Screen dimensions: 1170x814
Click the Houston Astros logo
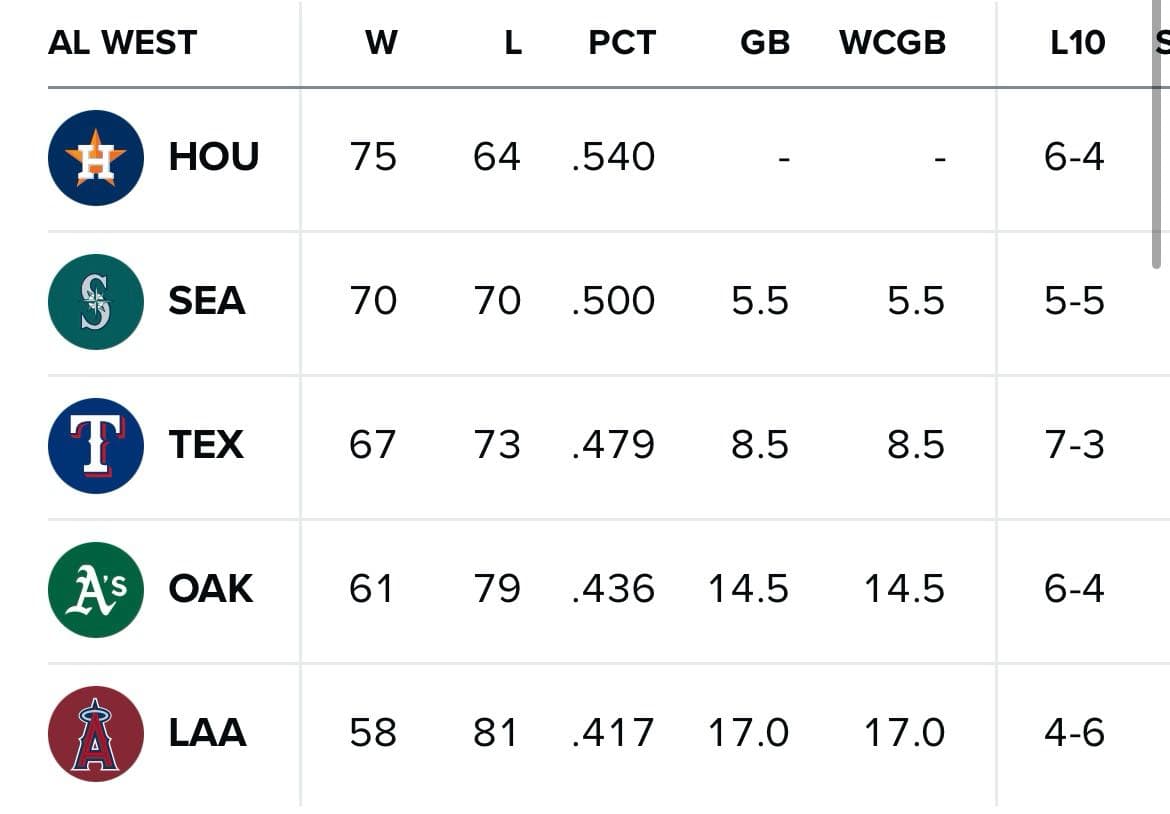tap(96, 158)
